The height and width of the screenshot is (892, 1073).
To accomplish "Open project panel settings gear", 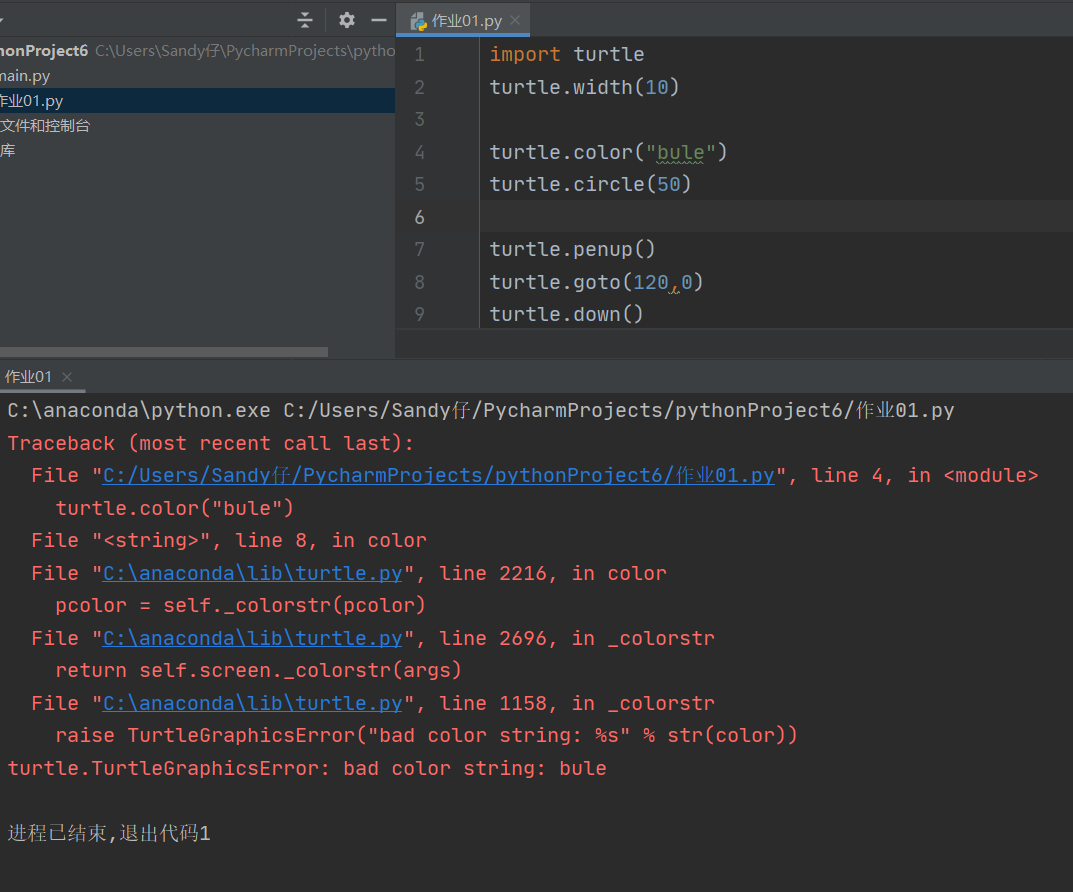I will (x=347, y=21).
